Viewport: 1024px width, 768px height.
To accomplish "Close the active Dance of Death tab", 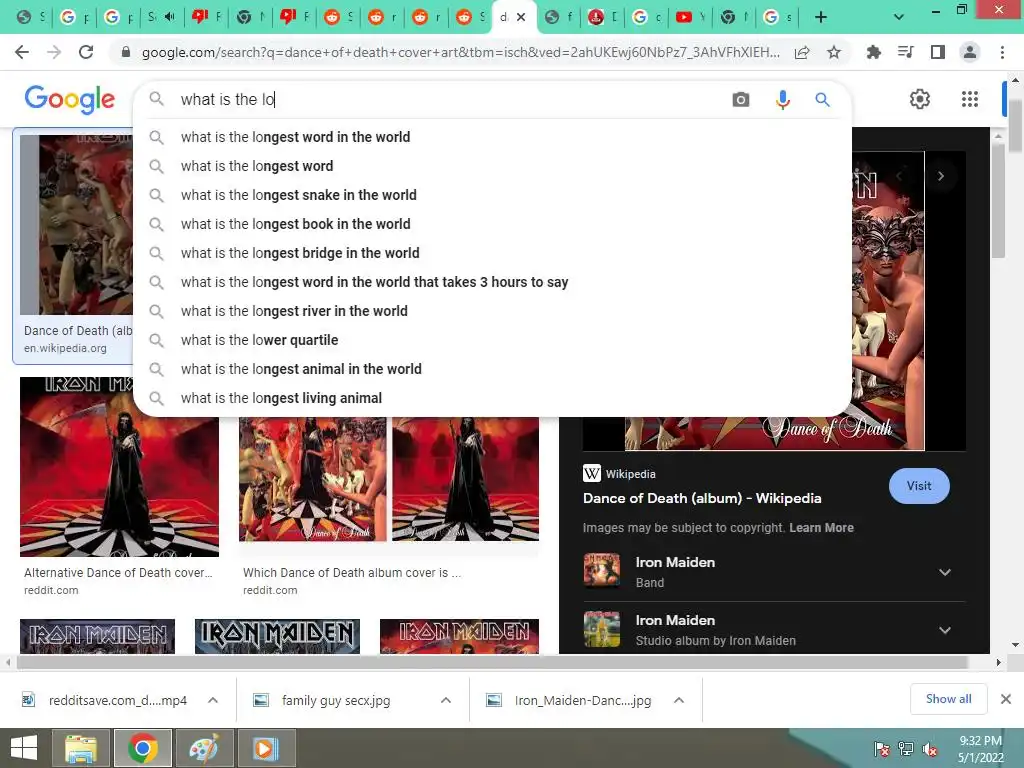I will [x=520, y=17].
